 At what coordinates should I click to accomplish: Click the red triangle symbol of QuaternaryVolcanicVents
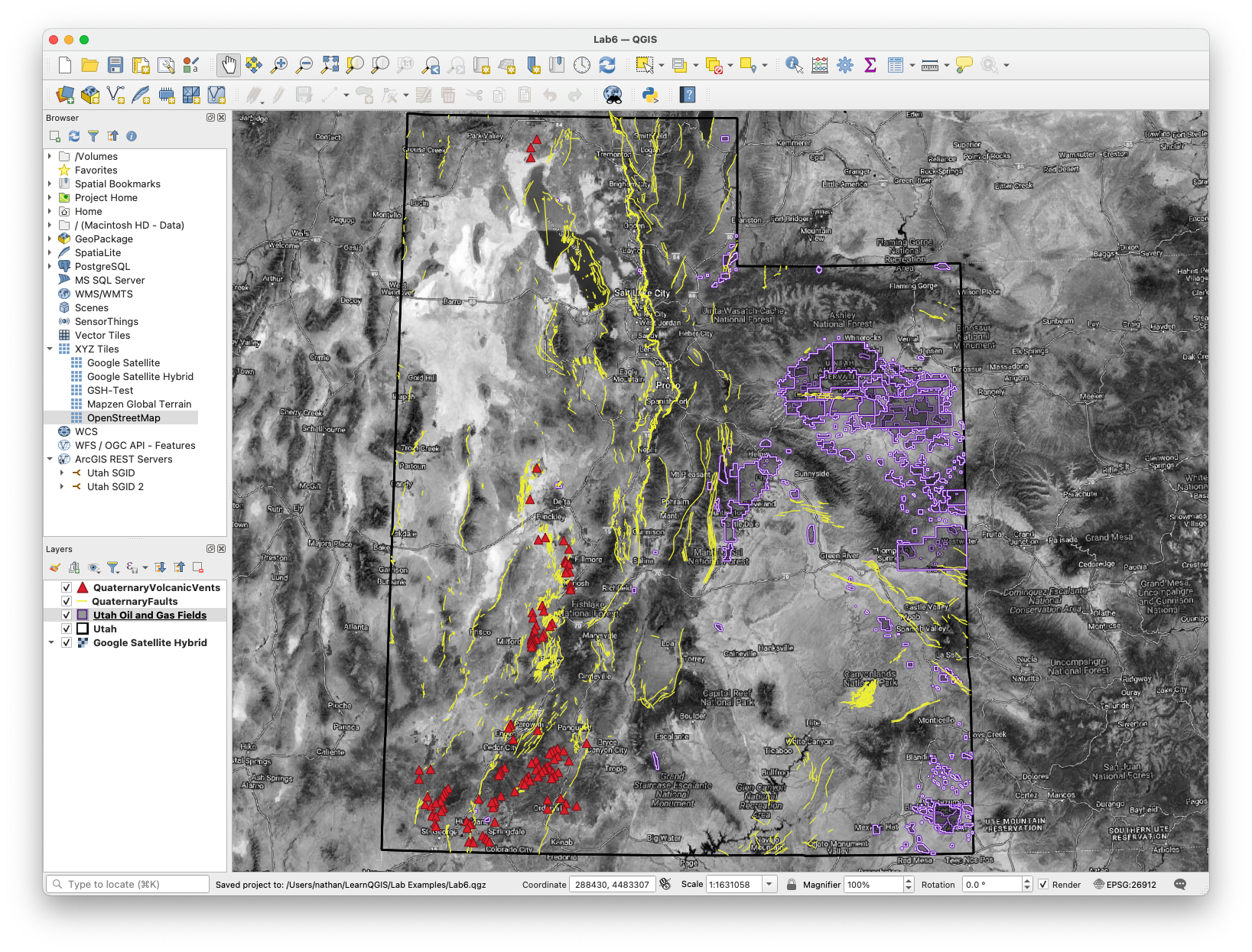(x=83, y=587)
